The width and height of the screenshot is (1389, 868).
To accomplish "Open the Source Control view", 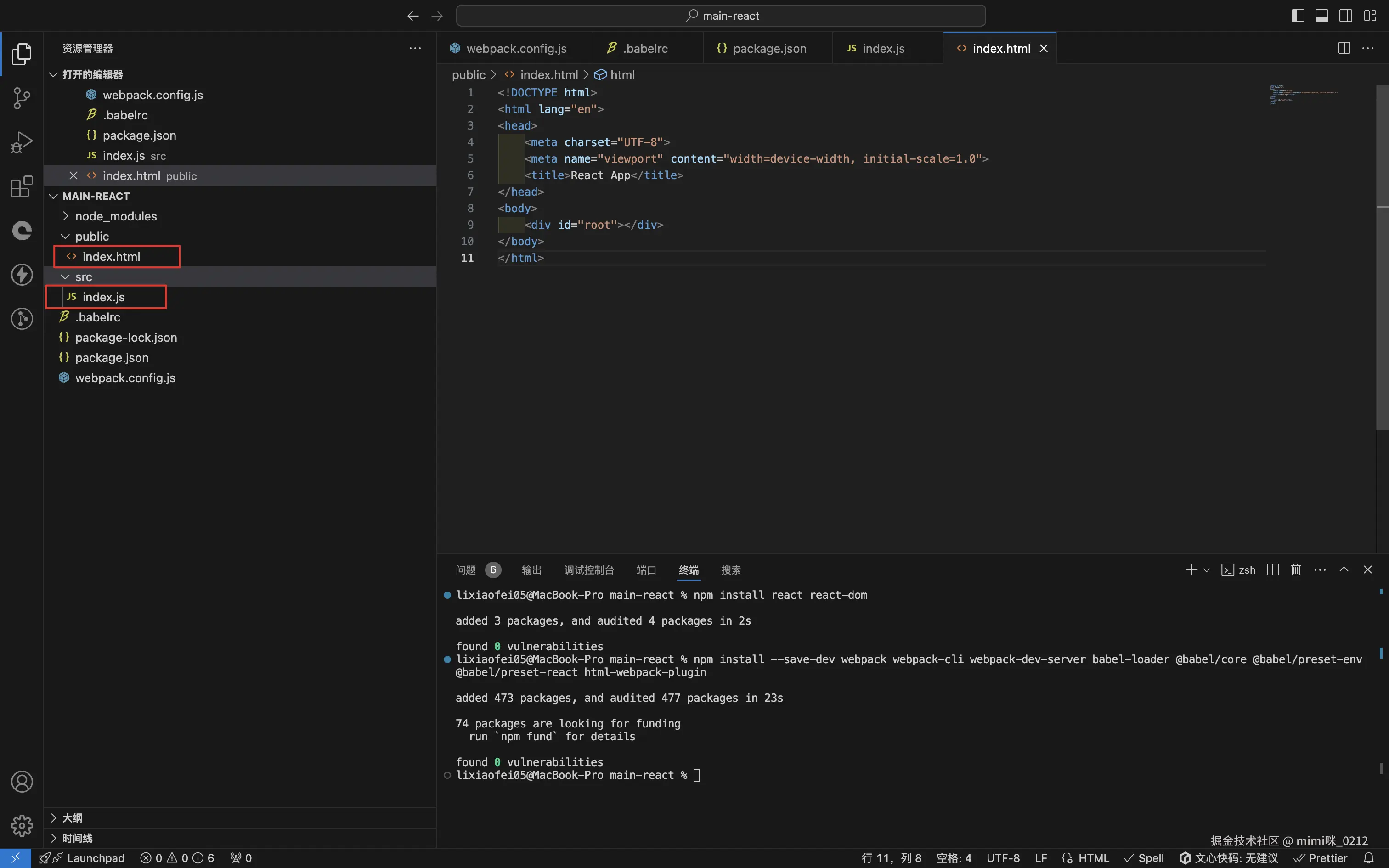I will [22, 98].
